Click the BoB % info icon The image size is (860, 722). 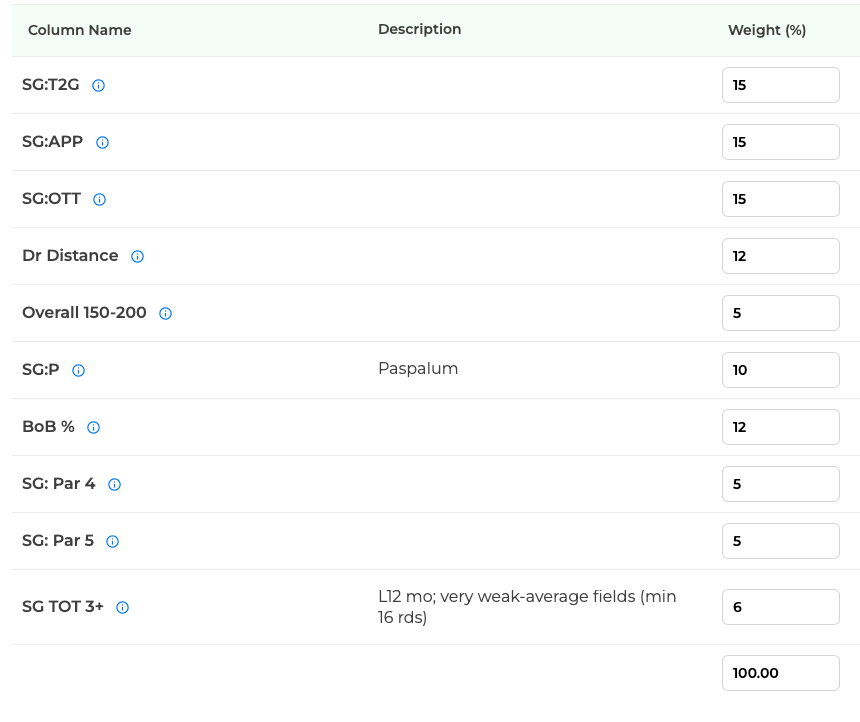pyautogui.click(x=94, y=427)
